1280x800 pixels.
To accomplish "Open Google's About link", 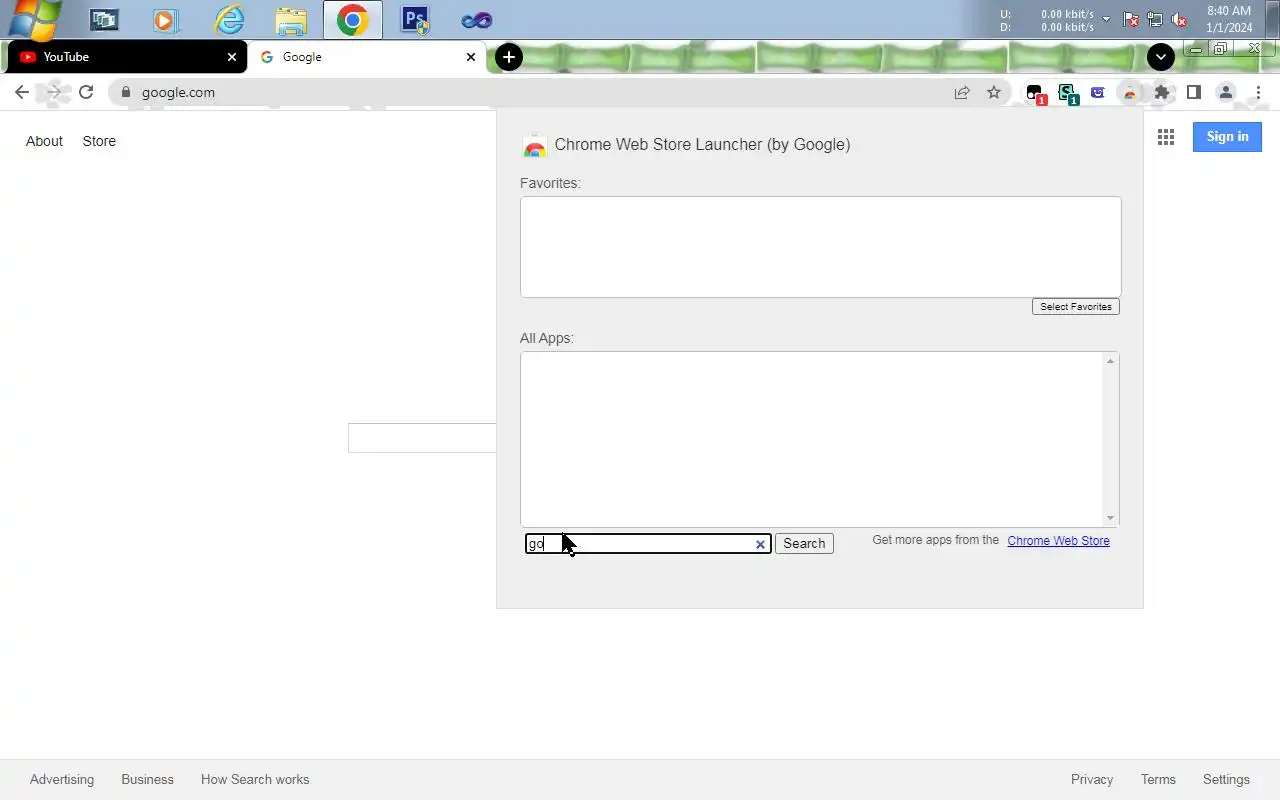I will point(44,141).
